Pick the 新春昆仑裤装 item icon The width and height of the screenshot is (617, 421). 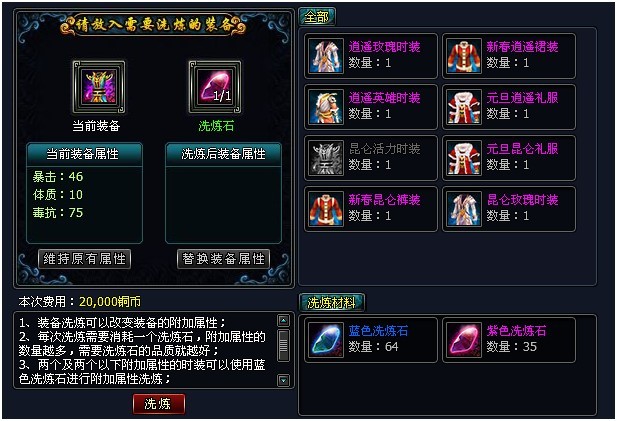click(x=326, y=209)
